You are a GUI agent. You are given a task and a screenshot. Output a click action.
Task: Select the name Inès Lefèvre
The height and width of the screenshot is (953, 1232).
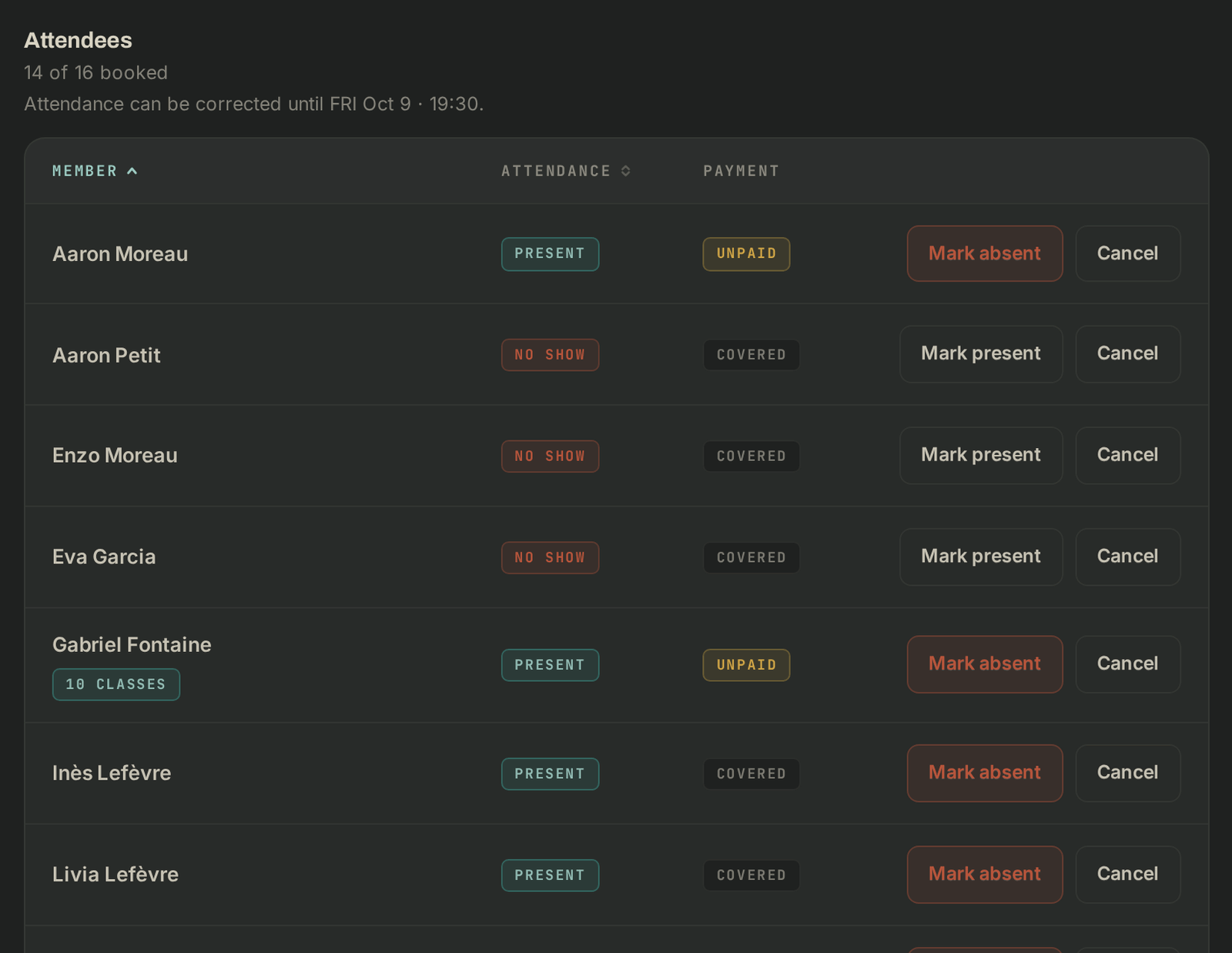pyautogui.click(x=112, y=773)
